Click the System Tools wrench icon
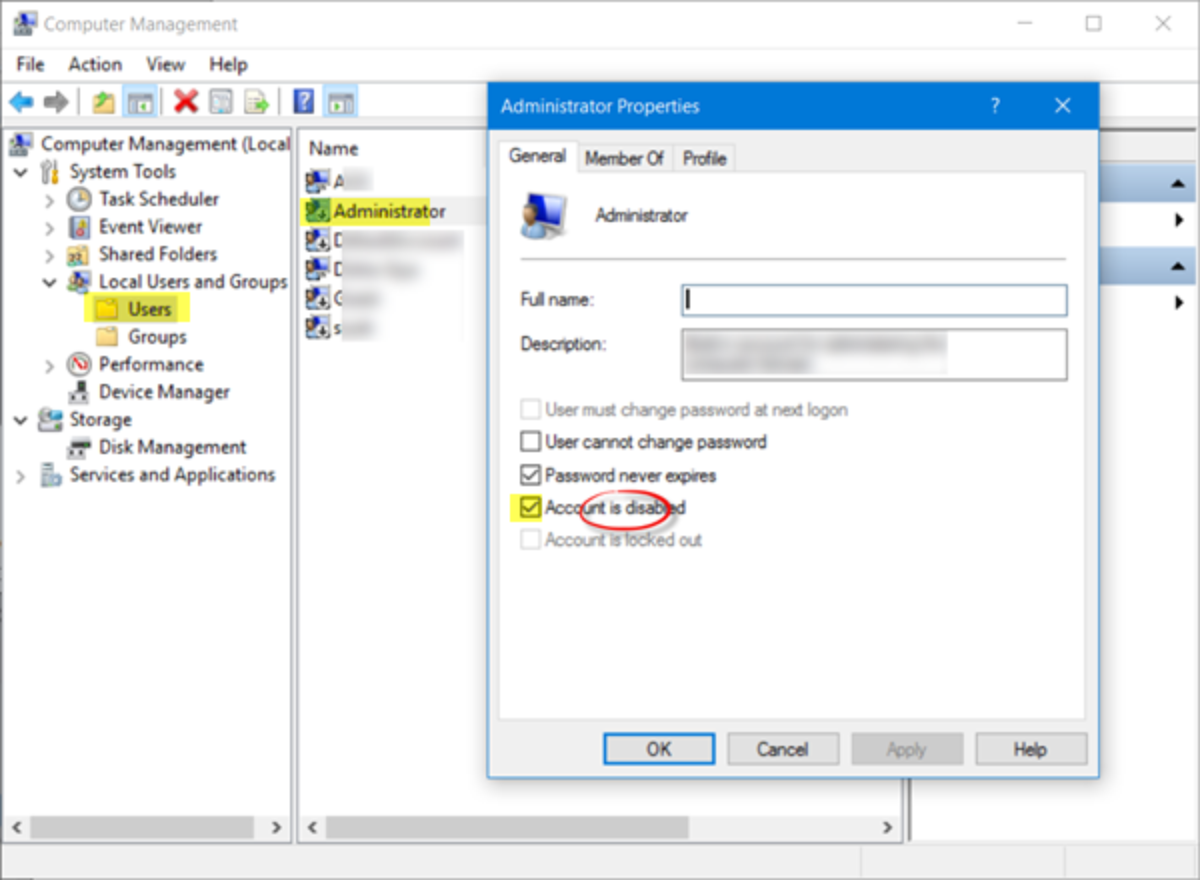Screen dimensions: 1200x880 [50, 172]
